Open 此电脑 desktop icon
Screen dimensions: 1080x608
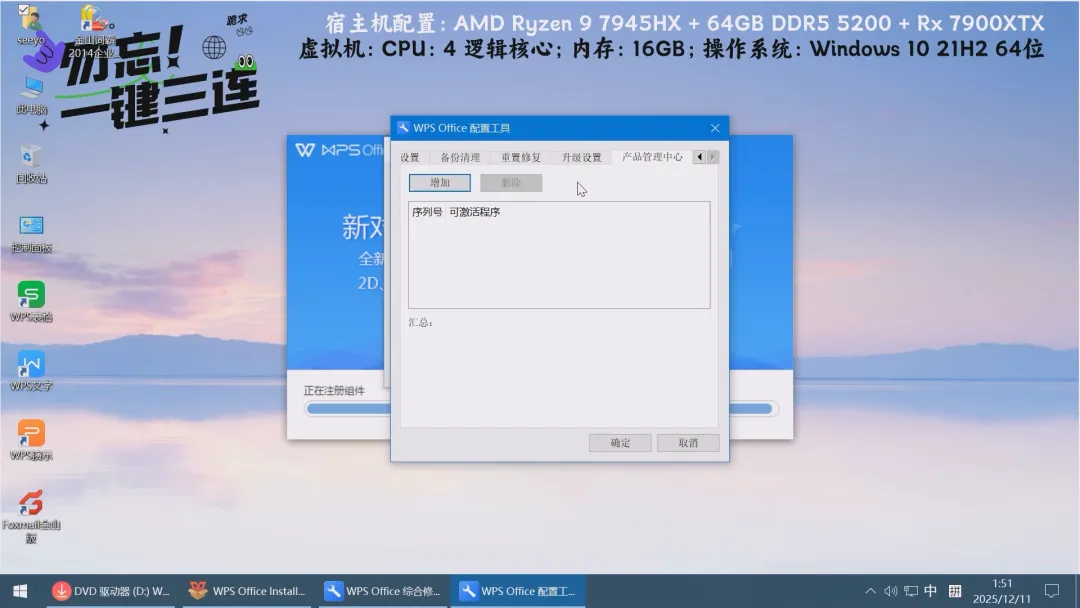click(31, 95)
